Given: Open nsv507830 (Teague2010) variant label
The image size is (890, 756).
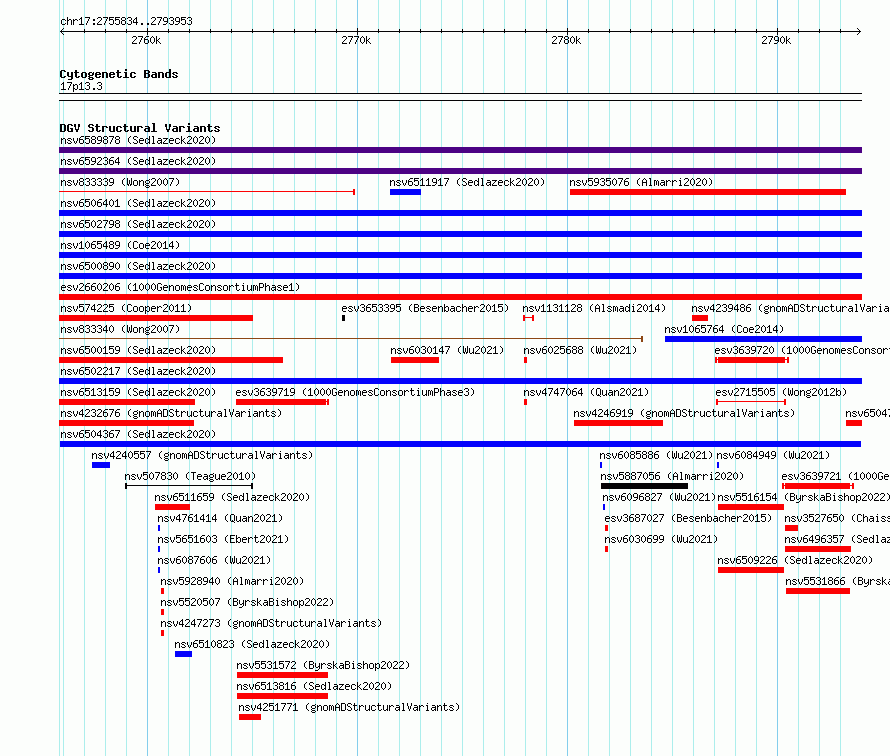Looking at the screenshot, I should click(x=190, y=476).
